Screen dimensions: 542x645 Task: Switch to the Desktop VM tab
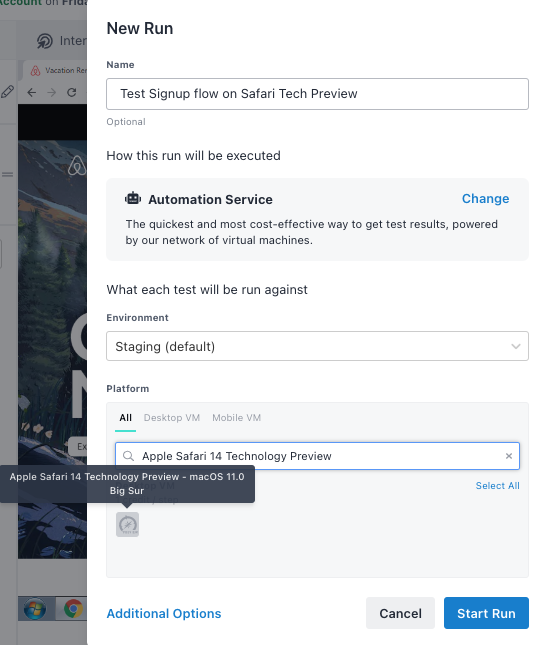pyautogui.click(x=171, y=418)
